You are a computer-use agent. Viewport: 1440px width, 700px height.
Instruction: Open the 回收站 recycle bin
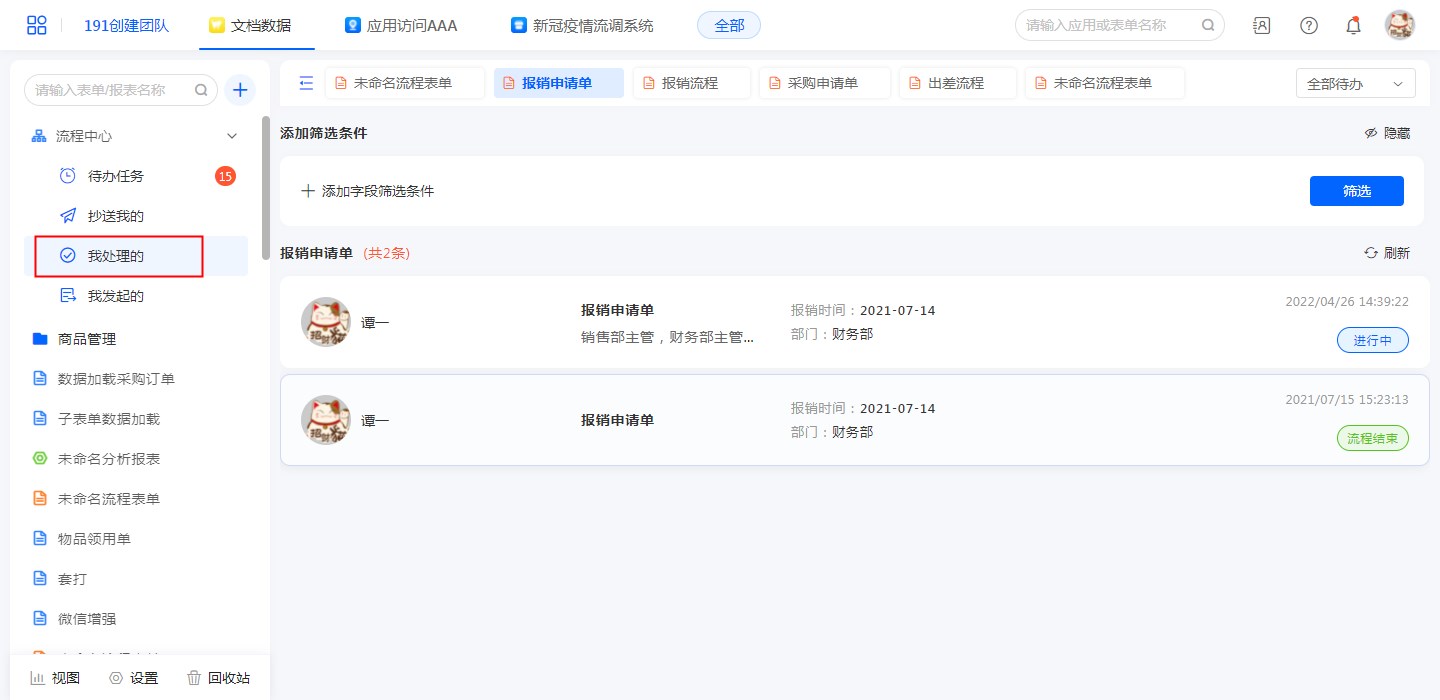pyautogui.click(x=218, y=678)
